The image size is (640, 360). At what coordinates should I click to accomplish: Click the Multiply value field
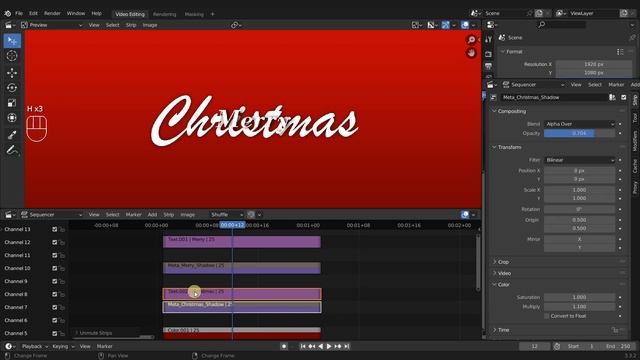click(x=579, y=307)
